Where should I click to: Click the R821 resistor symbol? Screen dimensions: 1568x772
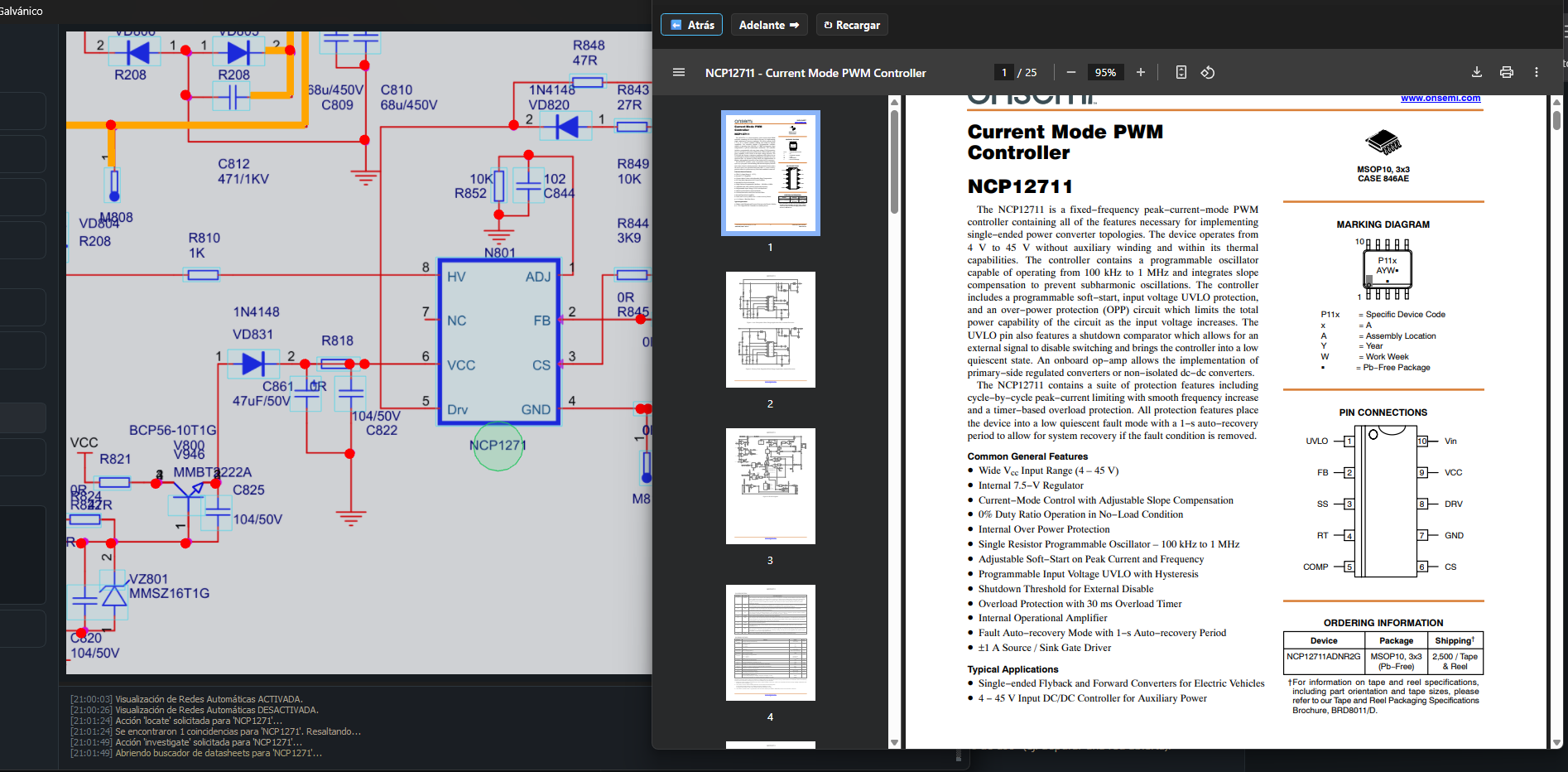tap(114, 482)
